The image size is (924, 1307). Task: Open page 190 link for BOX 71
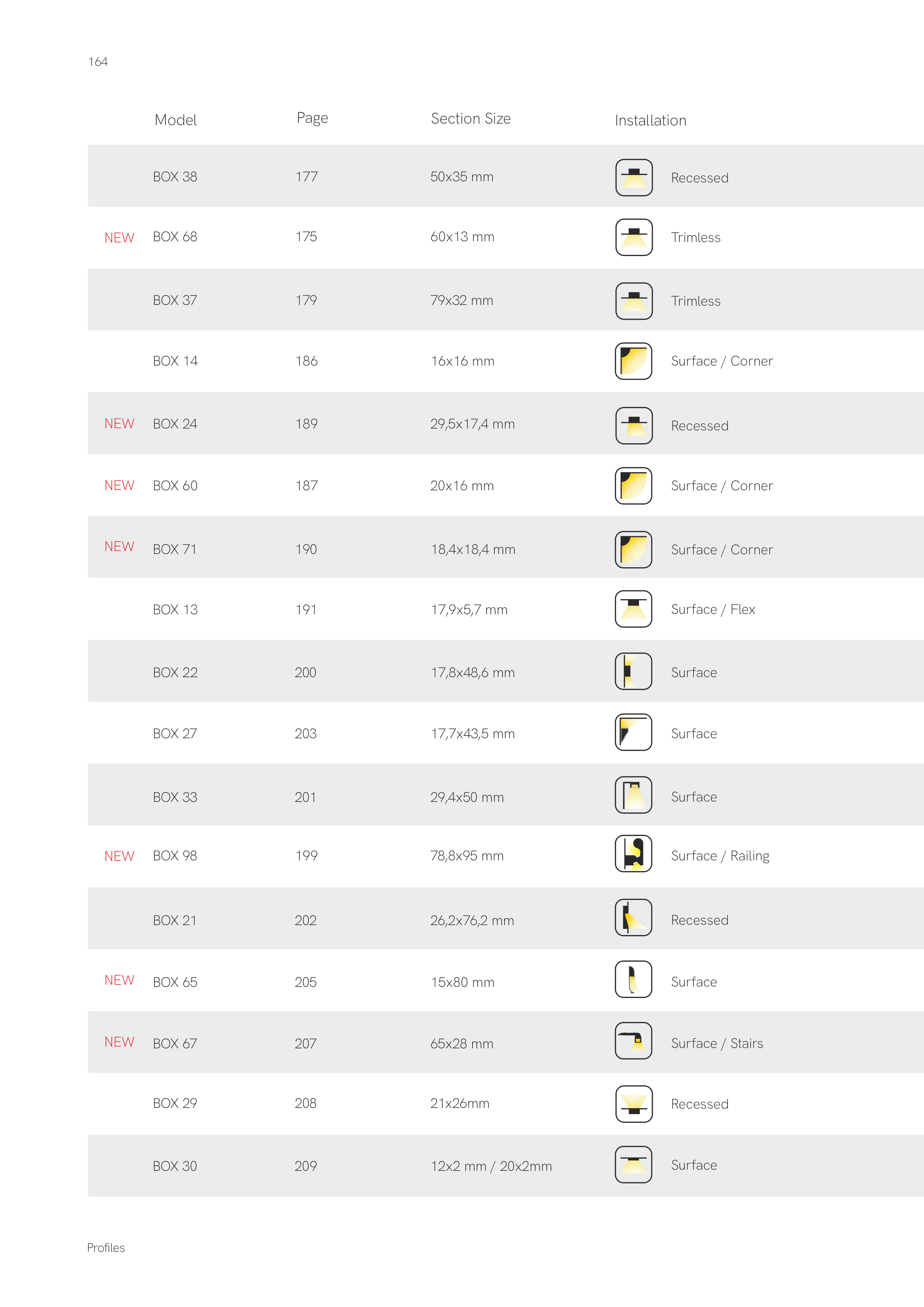(x=306, y=549)
